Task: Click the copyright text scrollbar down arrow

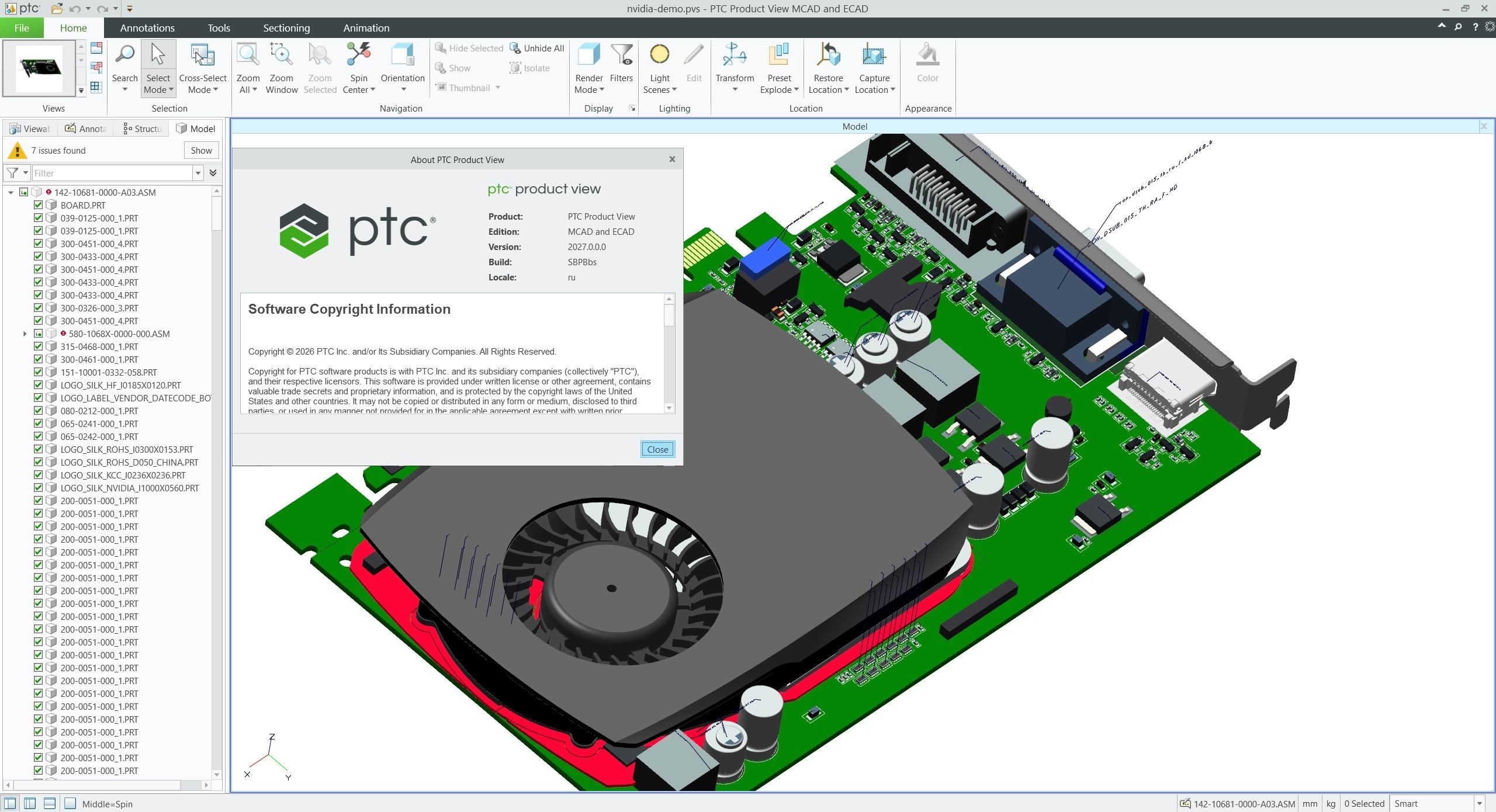Action: [669, 408]
